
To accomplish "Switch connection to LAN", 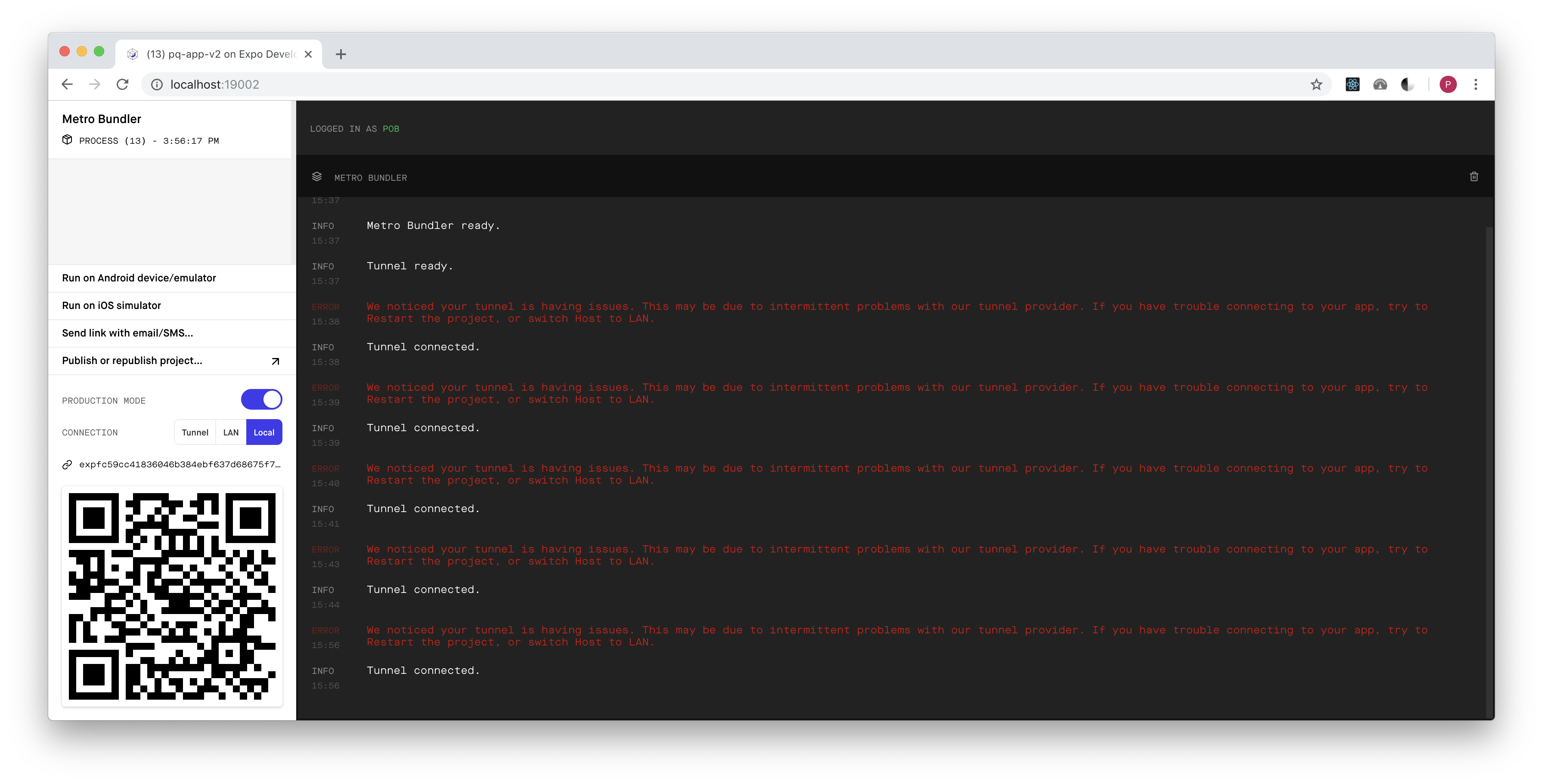I will click(x=231, y=432).
